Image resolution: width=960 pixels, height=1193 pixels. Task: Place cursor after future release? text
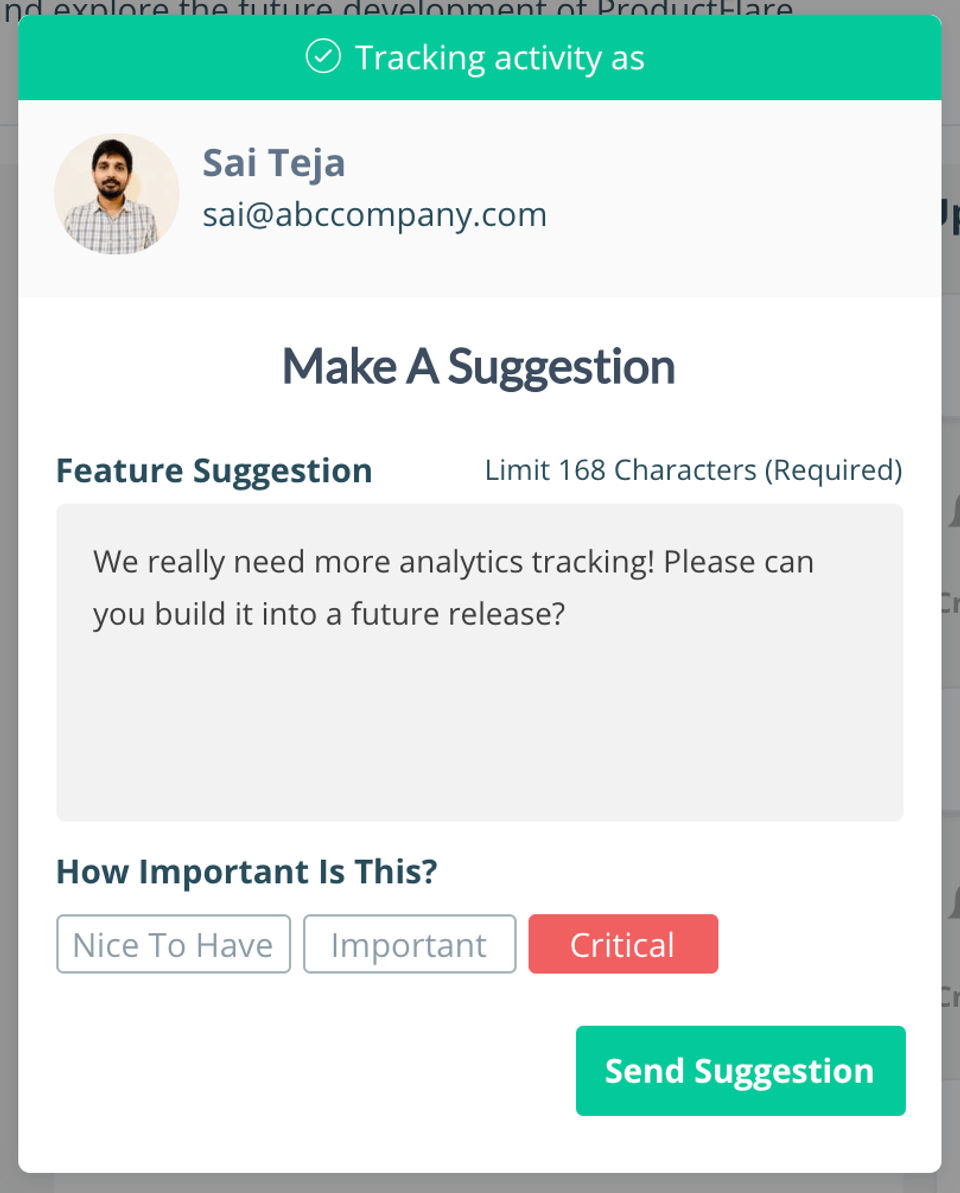[x=569, y=614]
